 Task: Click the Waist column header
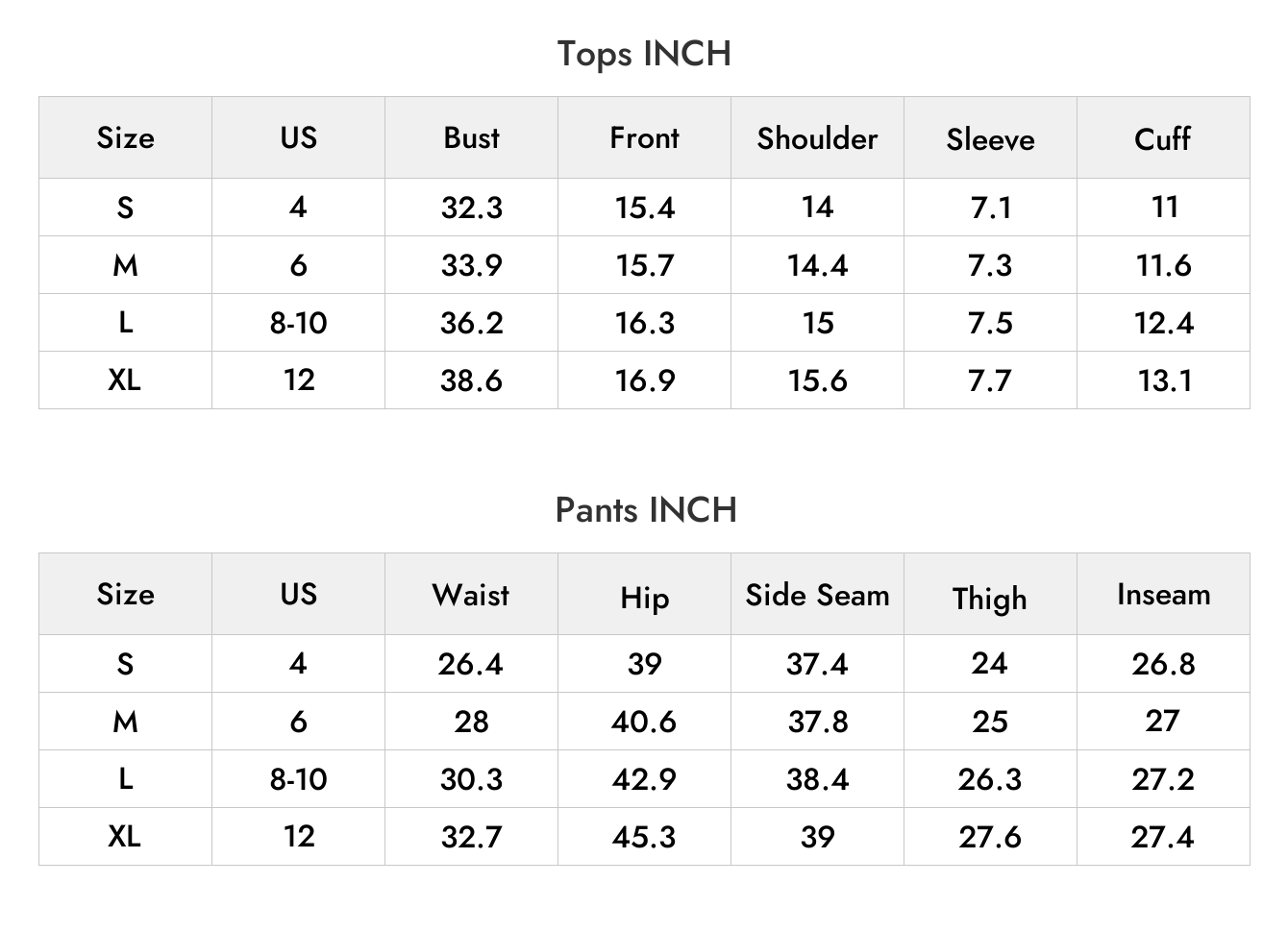click(x=471, y=594)
